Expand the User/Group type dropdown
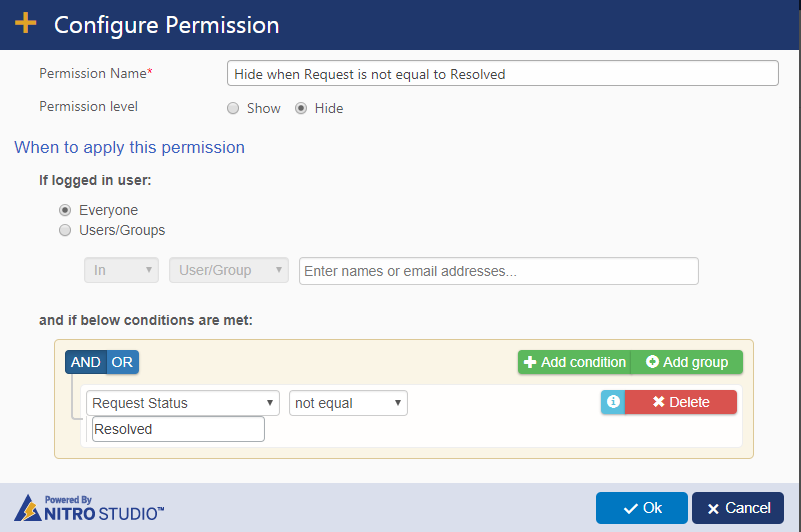801x532 pixels. tap(229, 270)
